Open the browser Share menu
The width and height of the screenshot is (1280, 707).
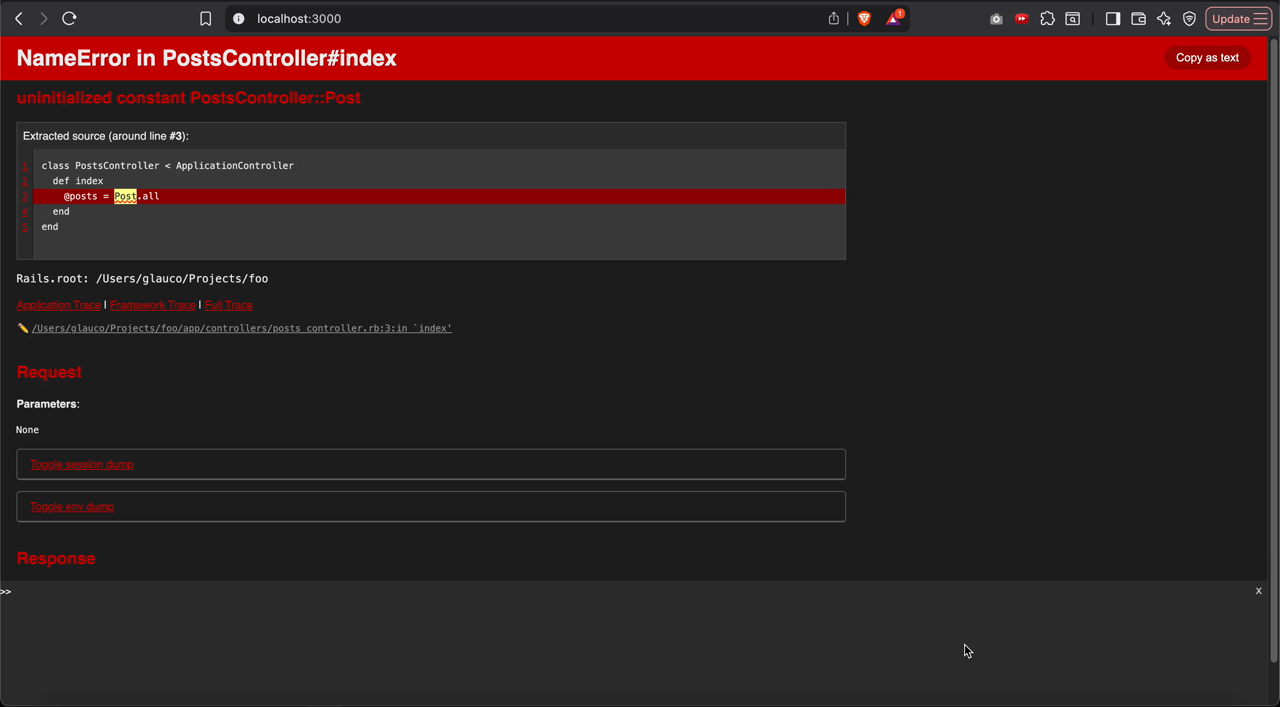(833, 18)
